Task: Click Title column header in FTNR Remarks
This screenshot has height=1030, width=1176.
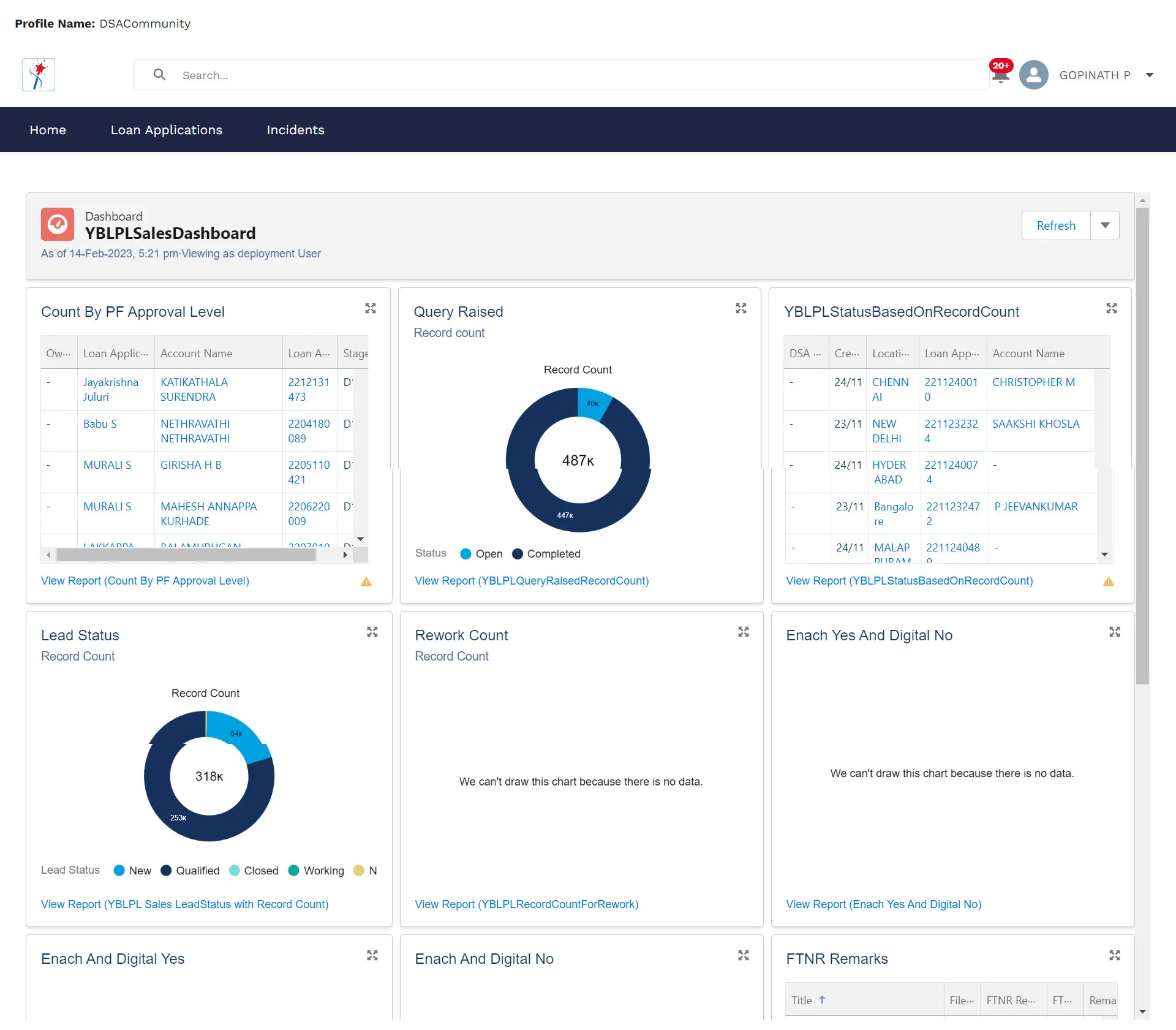Action: 801,1000
